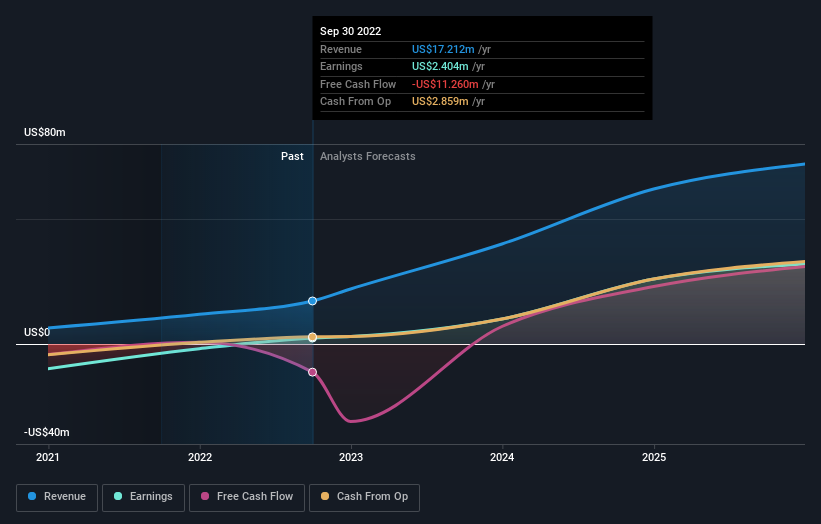The height and width of the screenshot is (524, 821).
Task: Click the 2025 x-axis label
Action: [654, 458]
